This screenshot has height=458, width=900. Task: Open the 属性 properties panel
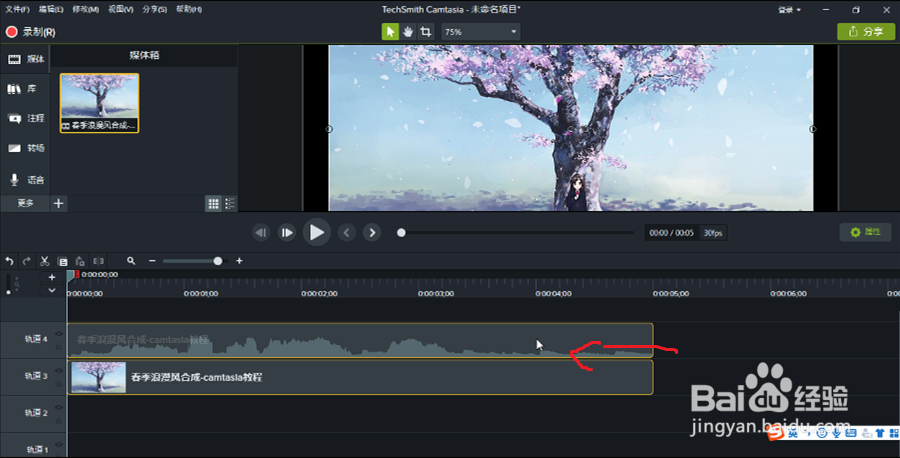click(866, 232)
